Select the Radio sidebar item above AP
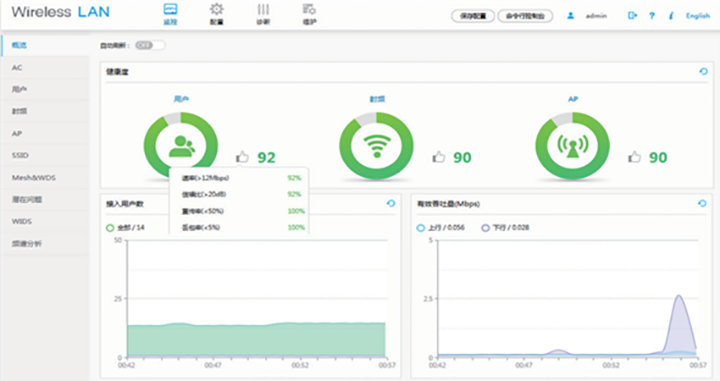The height and width of the screenshot is (381, 720). [45, 111]
